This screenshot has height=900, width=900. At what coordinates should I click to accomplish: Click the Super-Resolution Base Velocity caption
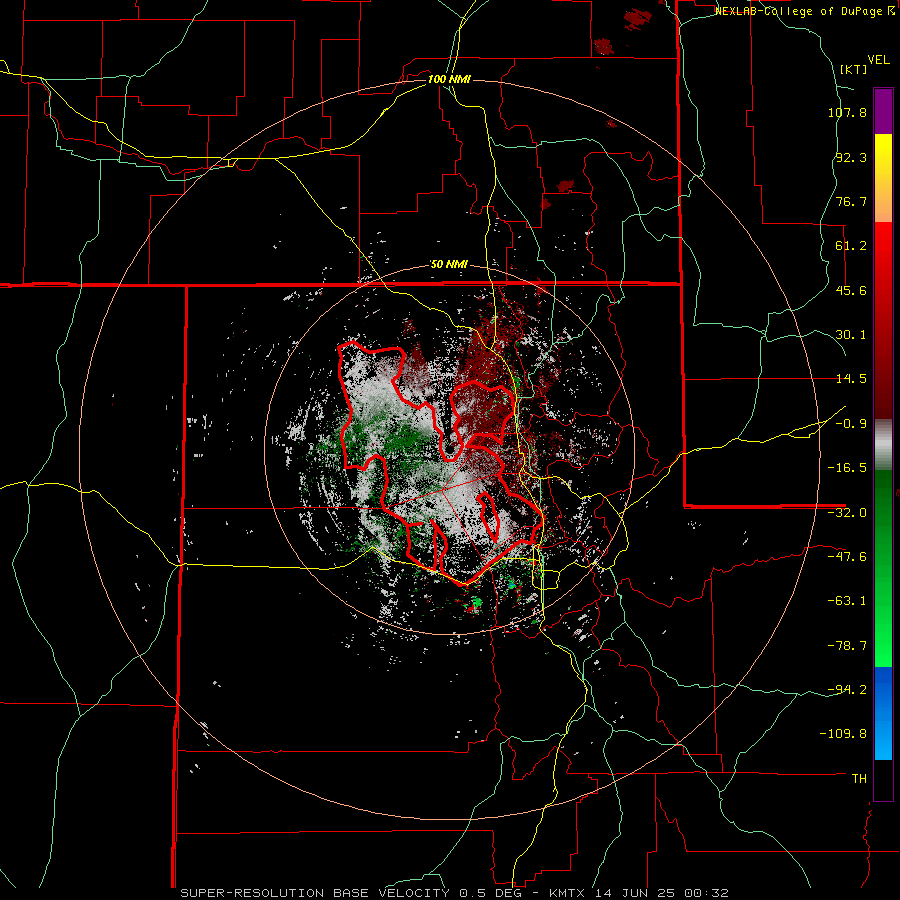point(455,893)
